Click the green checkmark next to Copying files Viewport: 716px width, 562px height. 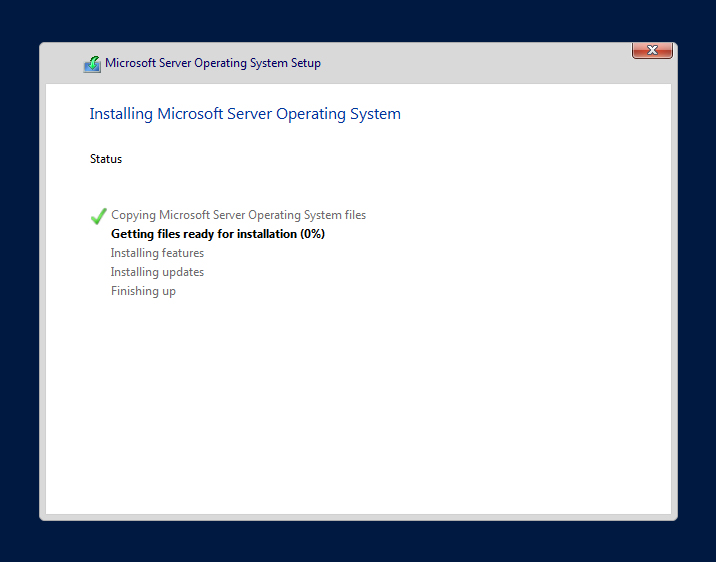[x=99, y=216]
